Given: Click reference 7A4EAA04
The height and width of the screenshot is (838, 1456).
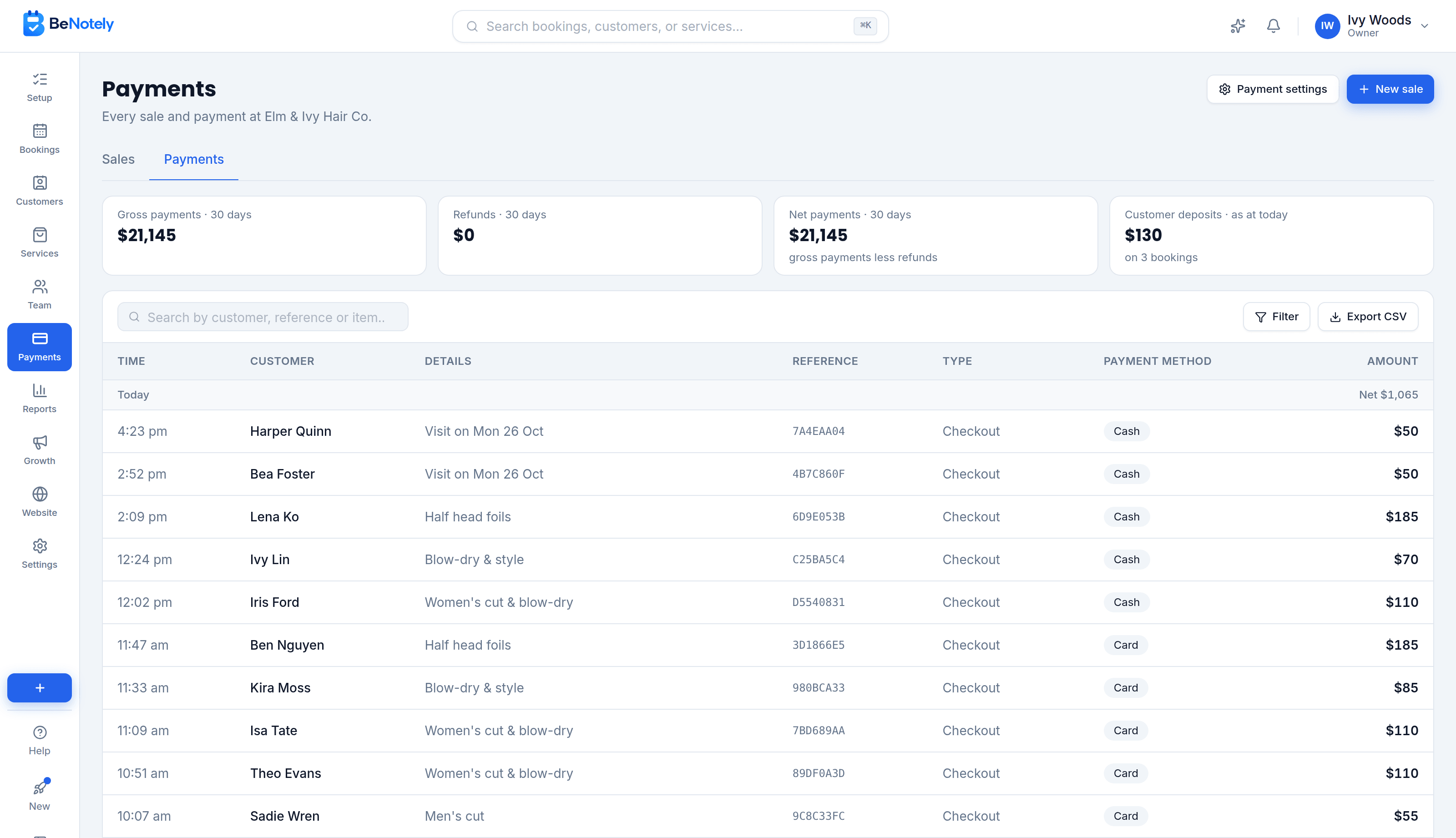Looking at the screenshot, I should pos(818,431).
